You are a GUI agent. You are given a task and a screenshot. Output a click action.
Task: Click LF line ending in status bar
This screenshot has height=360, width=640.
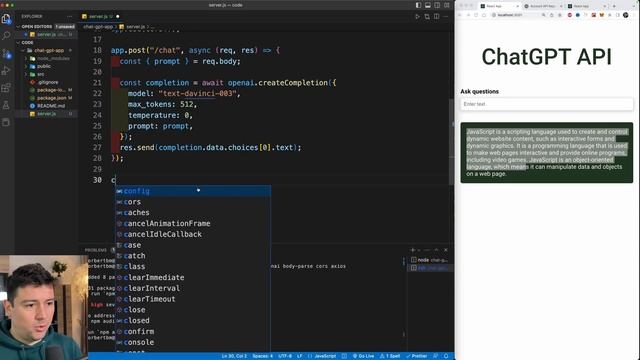299,356
